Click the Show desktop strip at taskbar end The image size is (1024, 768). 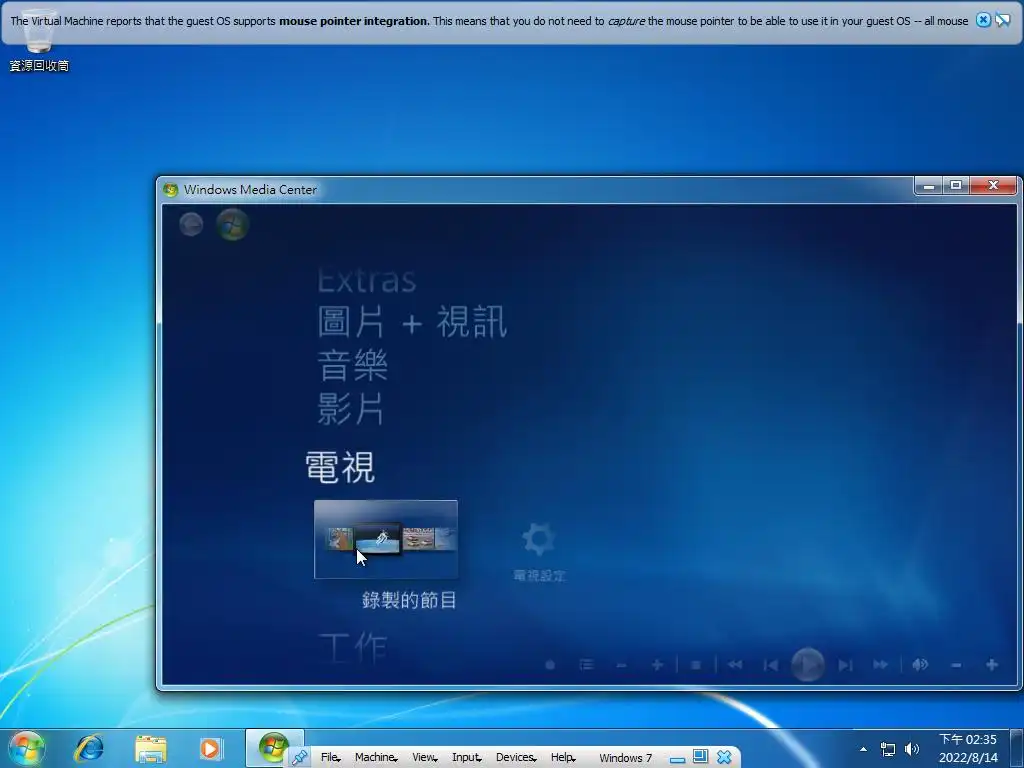tap(1017, 748)
